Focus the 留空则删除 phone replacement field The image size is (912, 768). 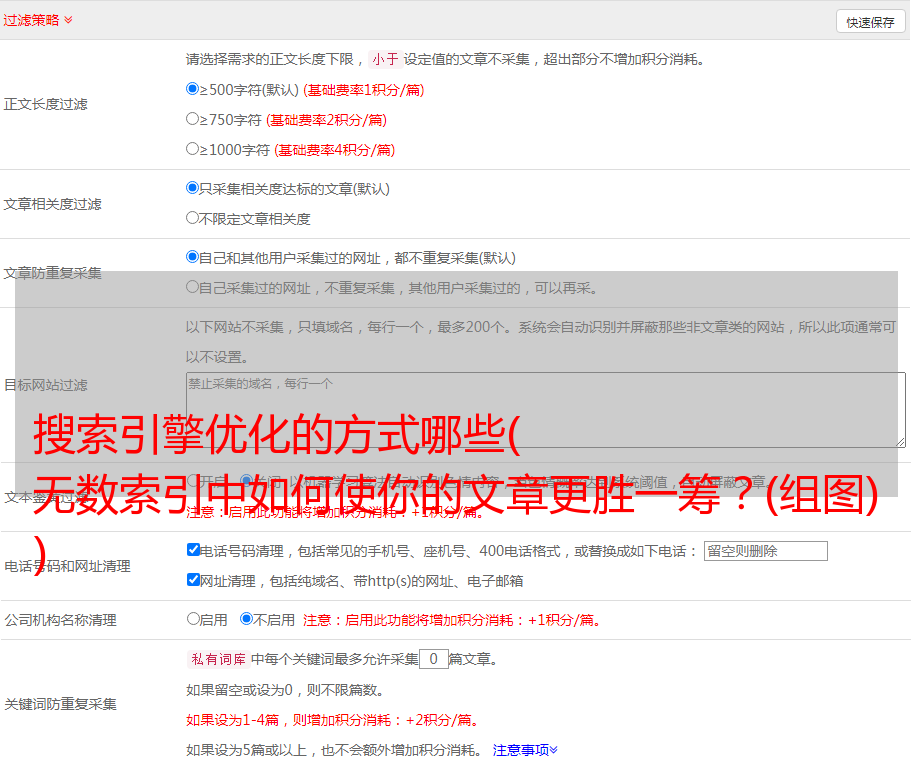(765, 551)
